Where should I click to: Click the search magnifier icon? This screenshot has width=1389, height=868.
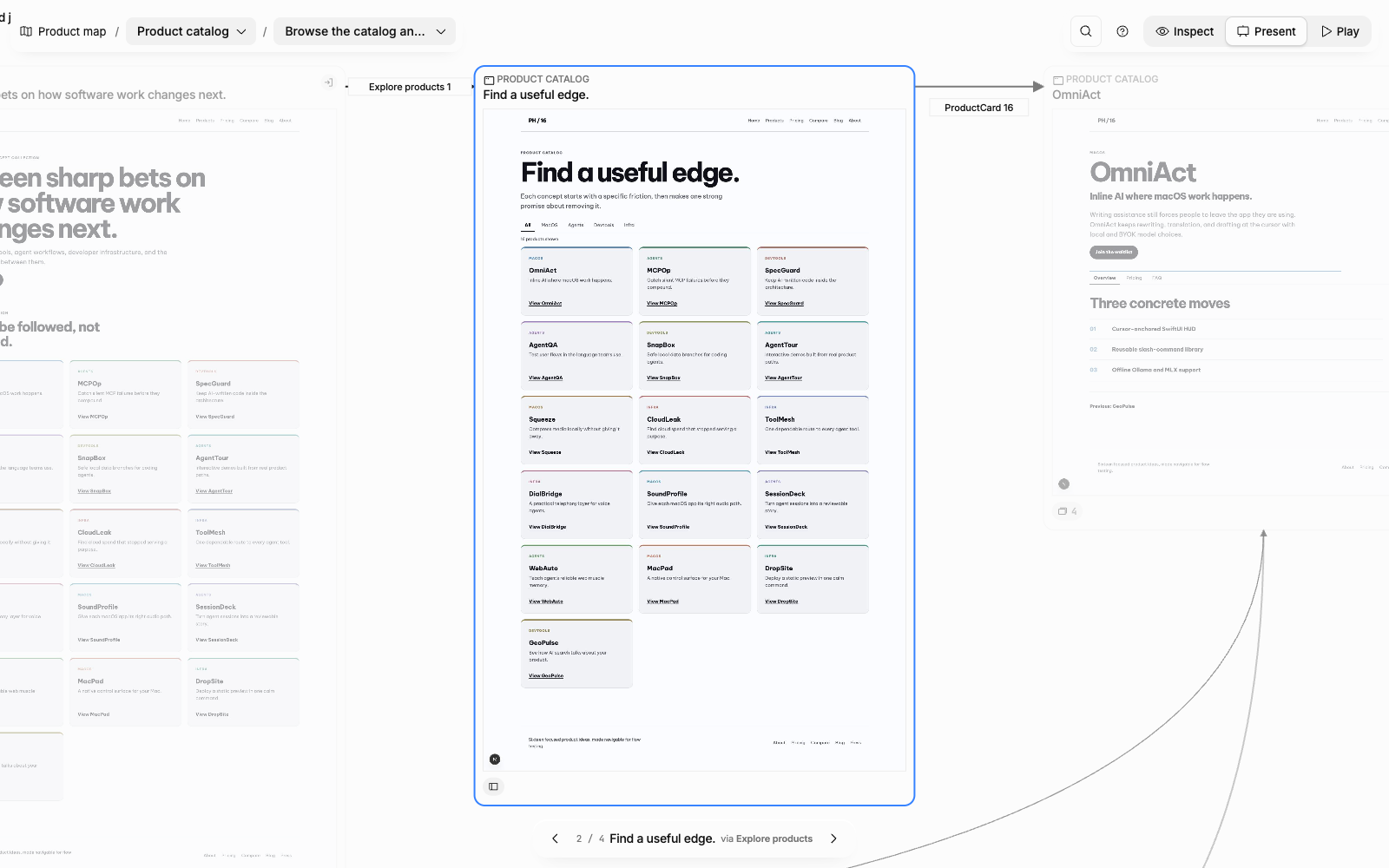(1086, 31)
